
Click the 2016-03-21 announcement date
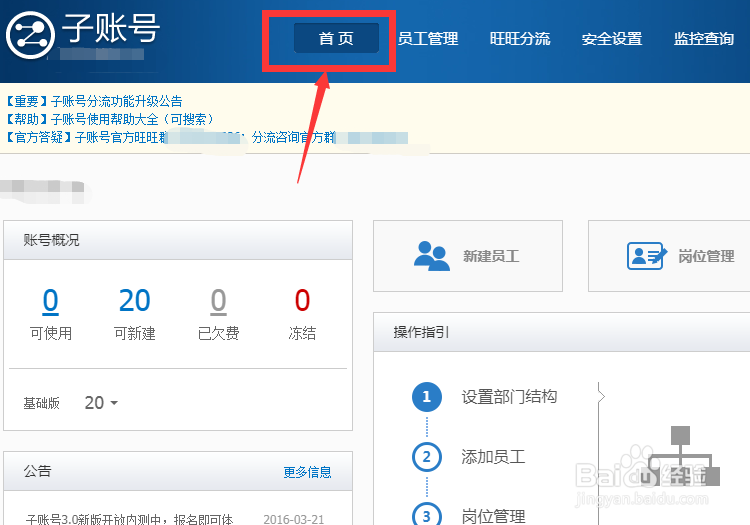[294, 519]
